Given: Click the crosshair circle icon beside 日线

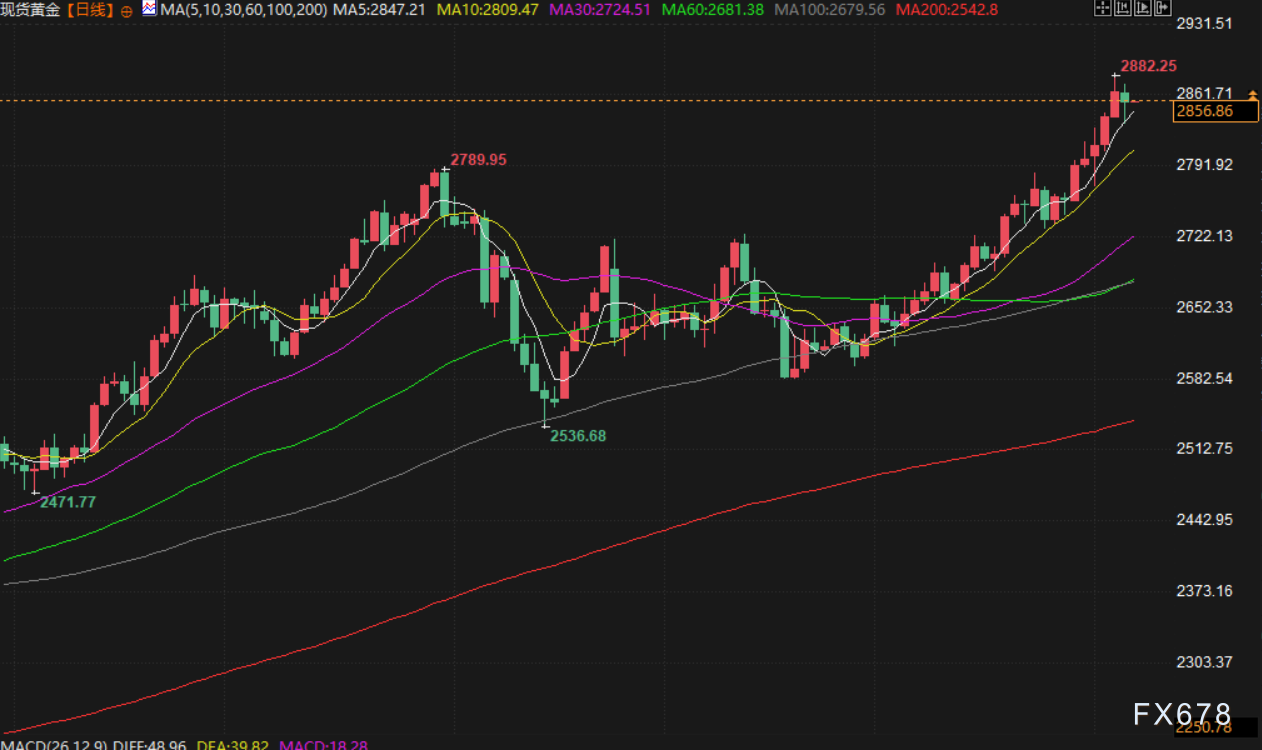Looking at the screenshot, I should coord(126,10).
